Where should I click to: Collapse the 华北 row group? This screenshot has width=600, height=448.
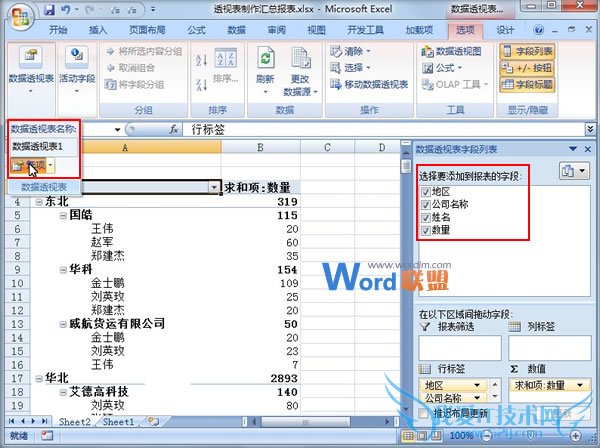click(39, 379)
